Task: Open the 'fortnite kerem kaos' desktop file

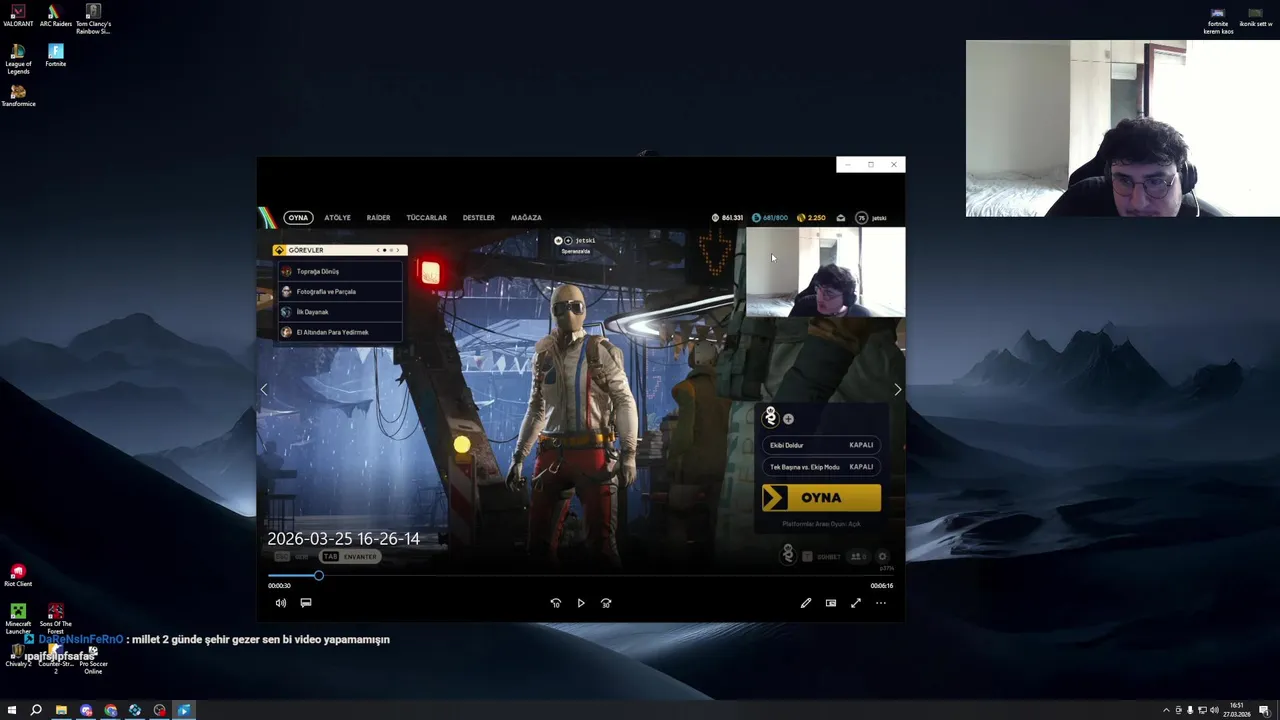Action: click(1218, 21)
